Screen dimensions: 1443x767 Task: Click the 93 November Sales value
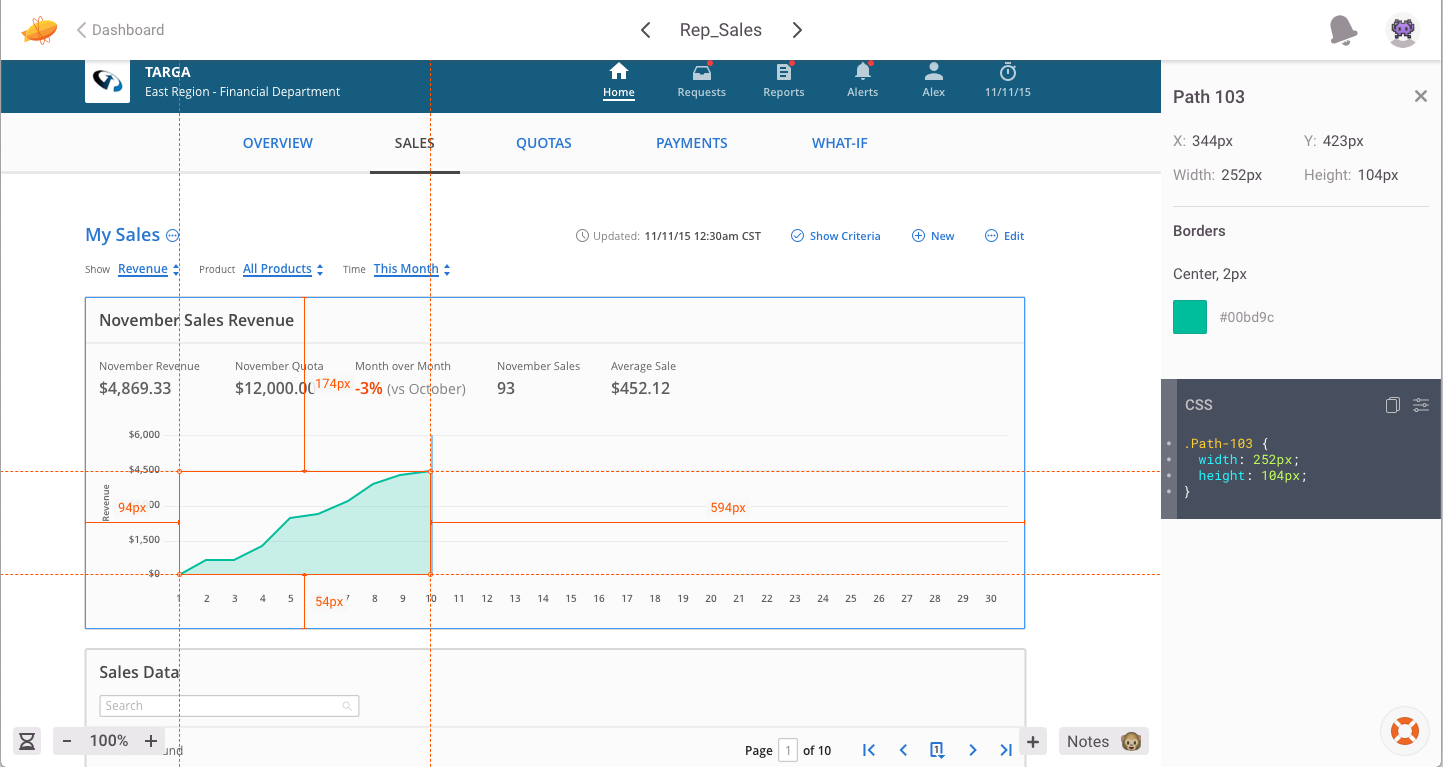(x=506, y=388)
